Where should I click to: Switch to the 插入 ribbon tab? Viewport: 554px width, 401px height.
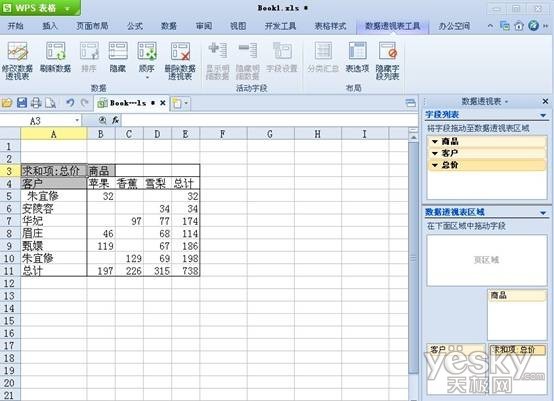point(49,26)
